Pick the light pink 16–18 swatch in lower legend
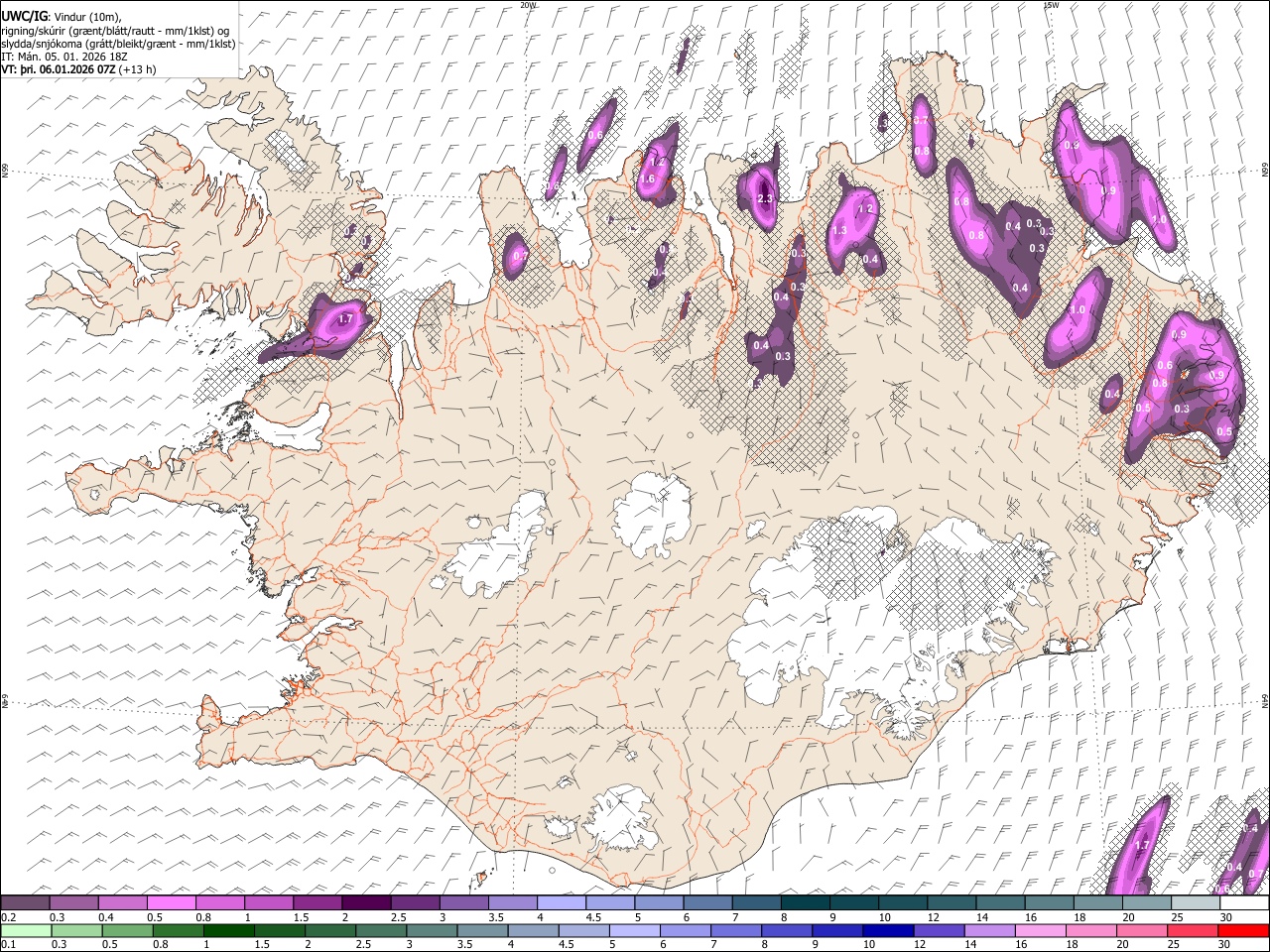Viewport: 1270px width, 952px height. (x=1041, y=930)
